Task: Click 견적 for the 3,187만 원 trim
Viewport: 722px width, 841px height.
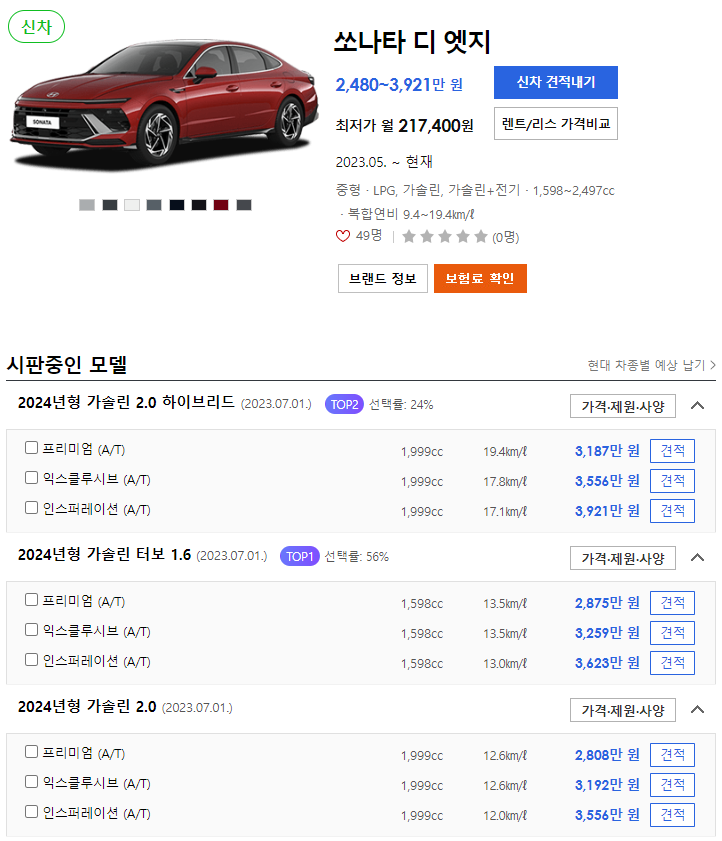Action: [x=672, y=451]
